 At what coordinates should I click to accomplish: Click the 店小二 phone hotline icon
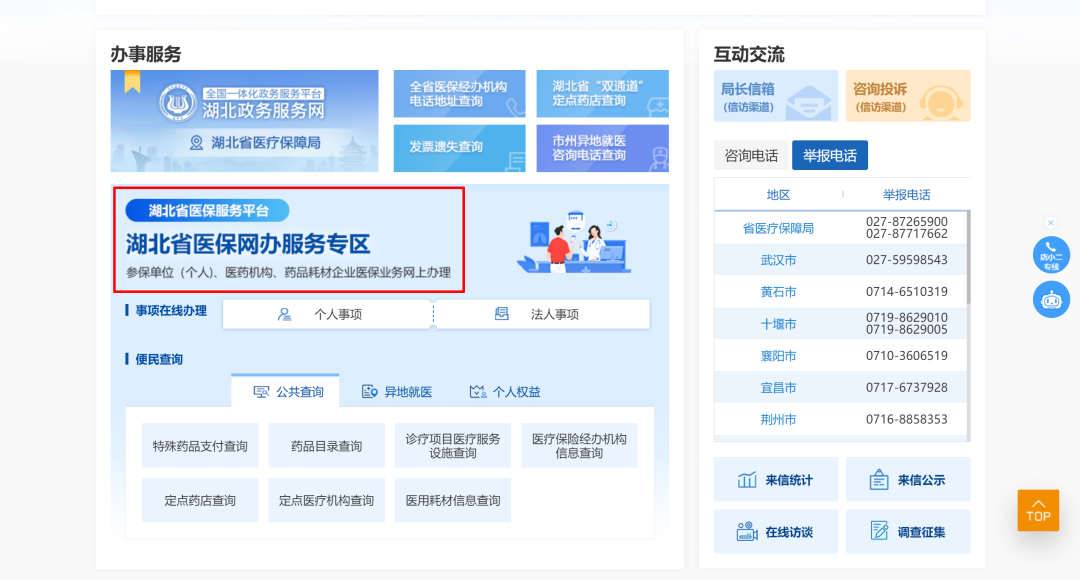click(x=1051, y=254)
